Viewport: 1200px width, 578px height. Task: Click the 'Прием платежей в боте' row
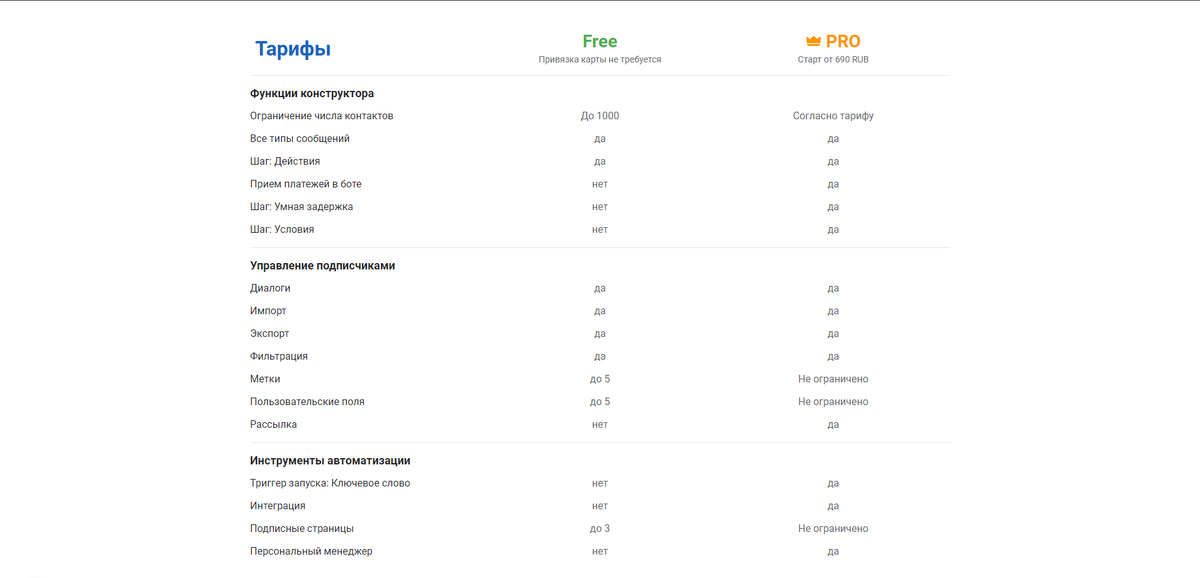(306, 184)
